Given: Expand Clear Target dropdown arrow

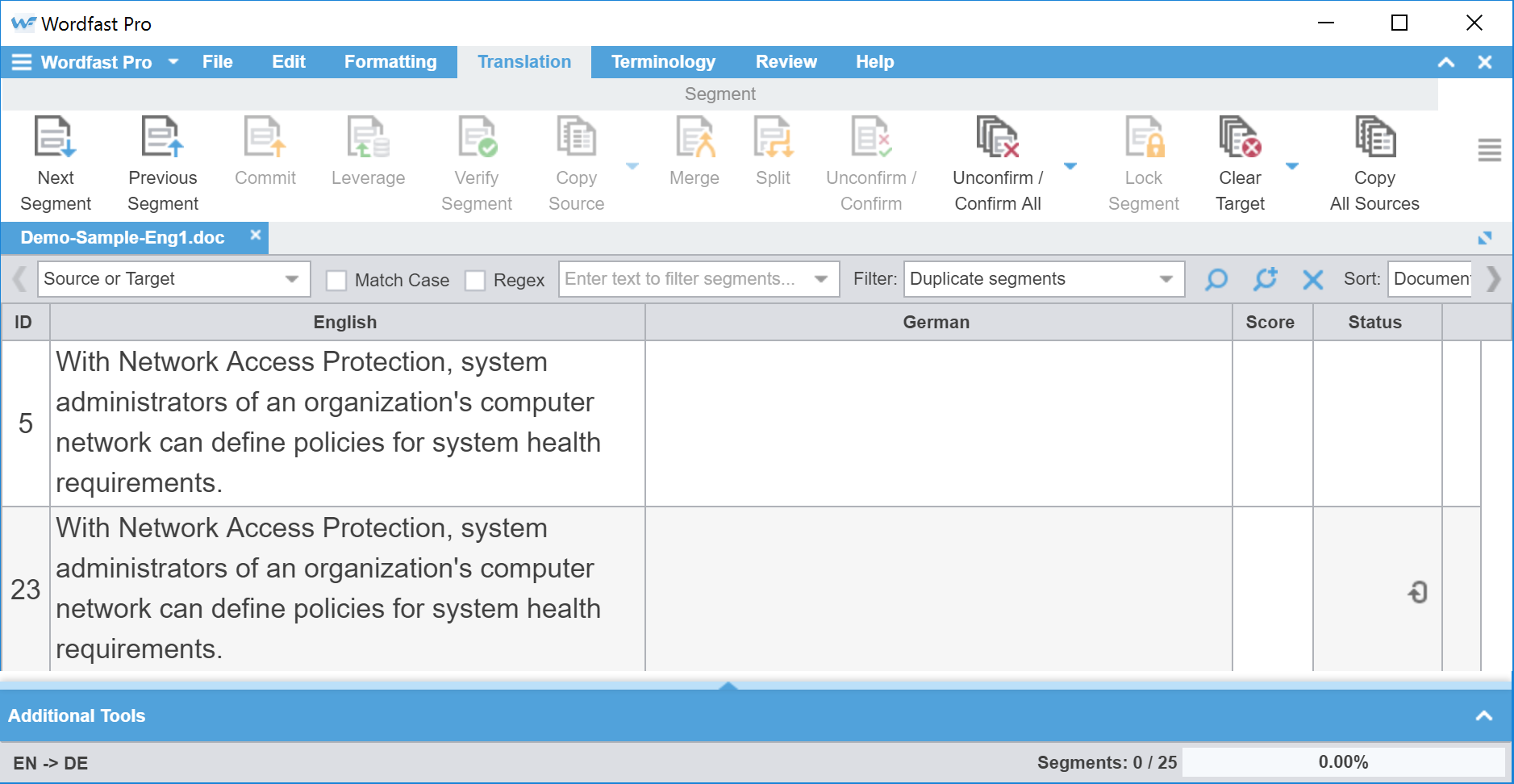Looking at the screenshot, I should coord(1292,166).
